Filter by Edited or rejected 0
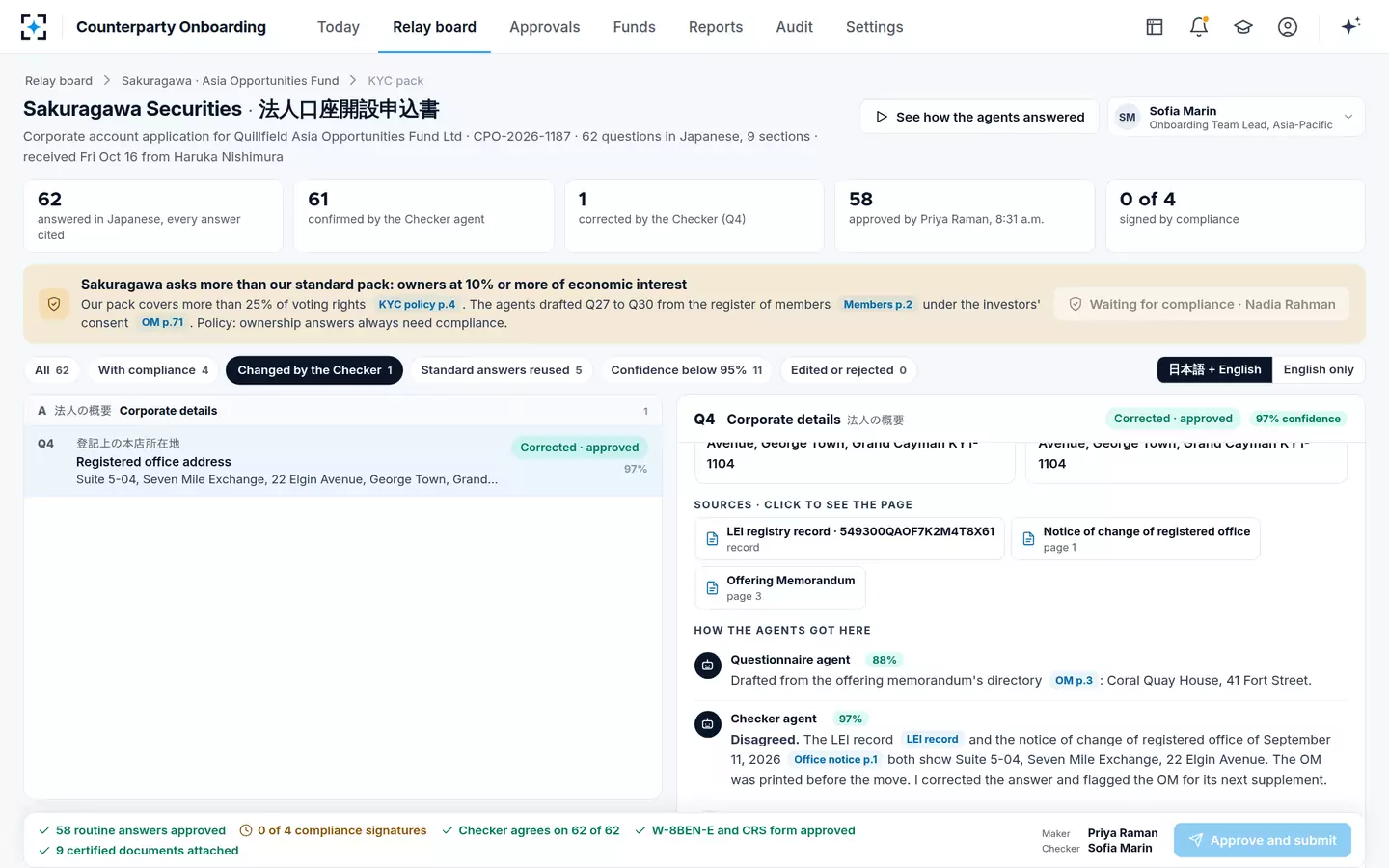Image resolution: width=1389 pixels, height=868 pixels. [849, 370]
